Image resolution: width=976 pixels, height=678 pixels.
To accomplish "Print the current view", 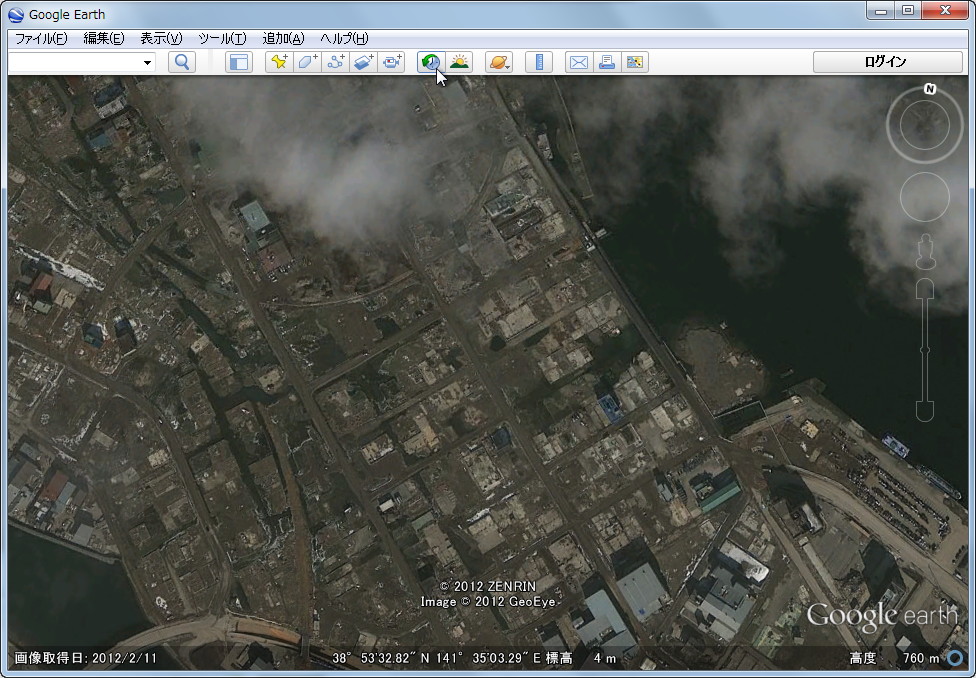I will [607, 62].
